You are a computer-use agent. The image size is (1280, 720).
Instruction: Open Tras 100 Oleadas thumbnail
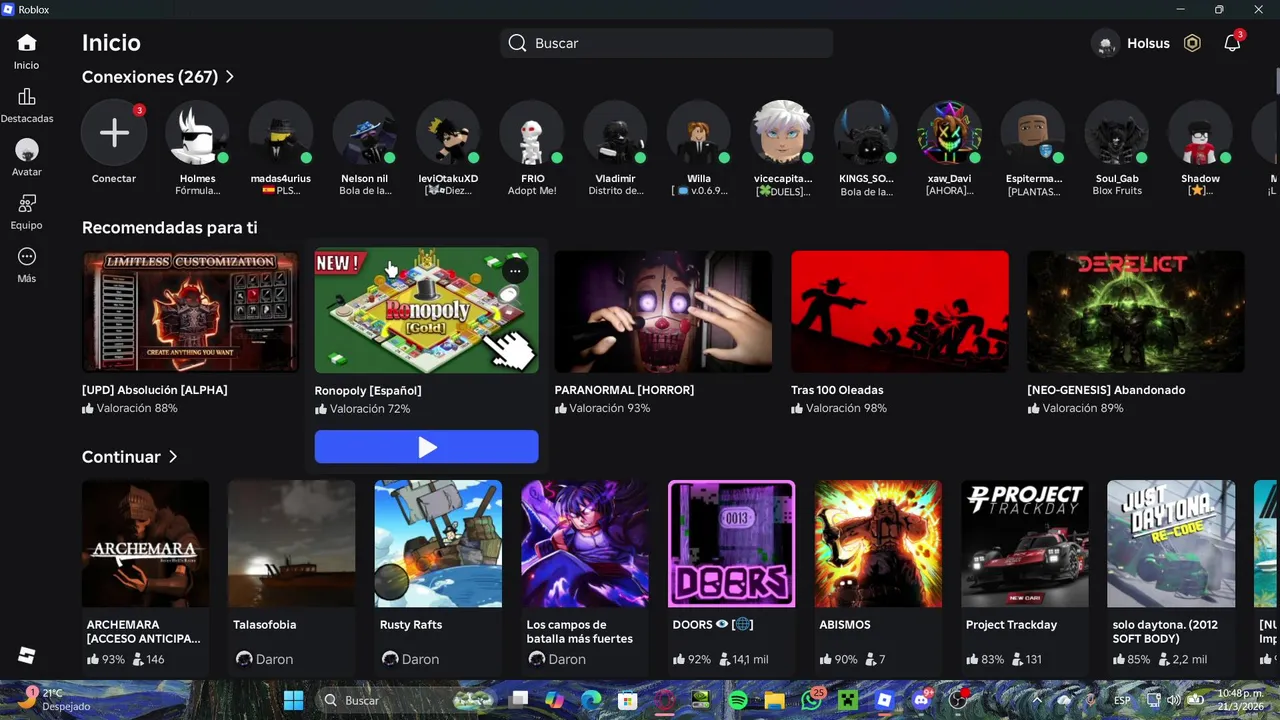900,311
